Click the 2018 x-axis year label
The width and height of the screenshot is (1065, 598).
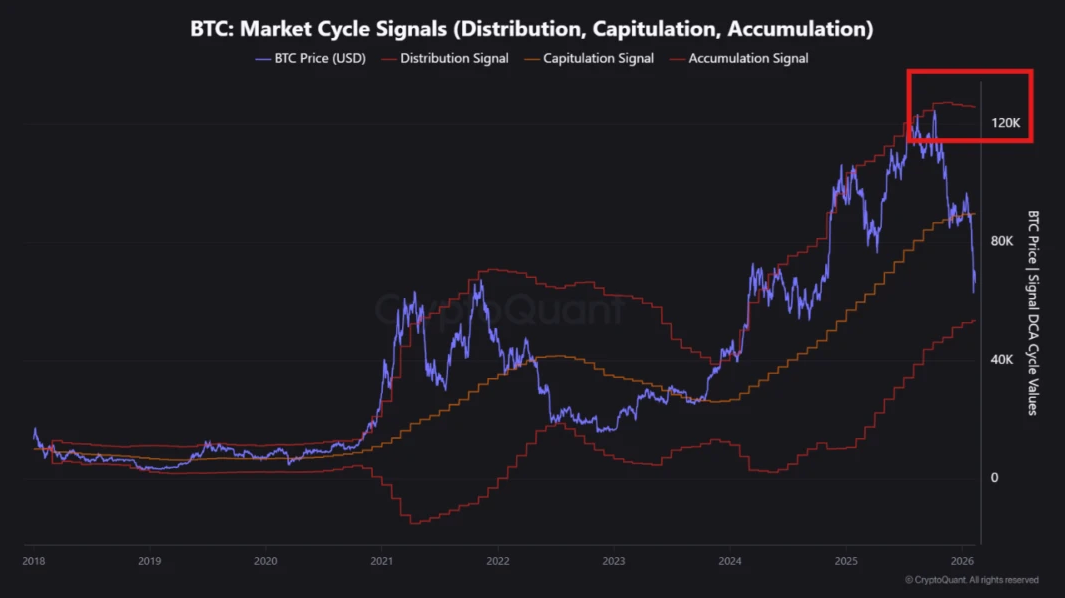[33, 562]
